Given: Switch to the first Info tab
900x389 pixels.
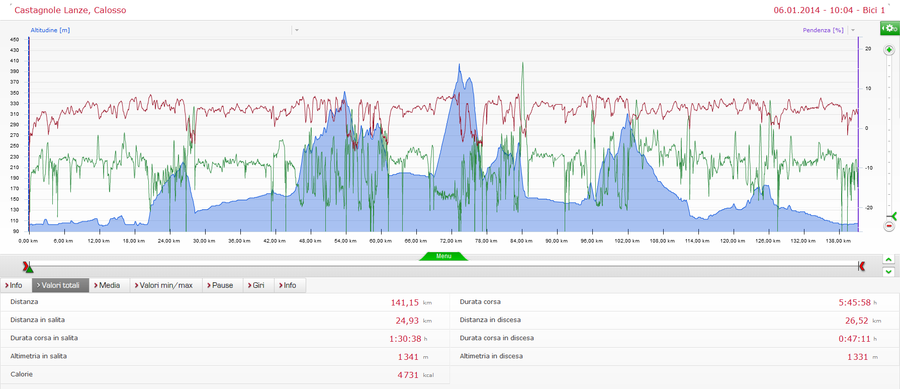Looking at the screenshot, I should click(15, 285).
